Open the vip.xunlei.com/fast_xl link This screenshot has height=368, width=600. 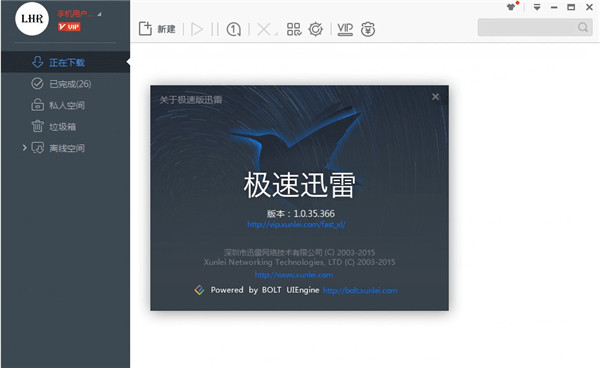tap(296, 225)
